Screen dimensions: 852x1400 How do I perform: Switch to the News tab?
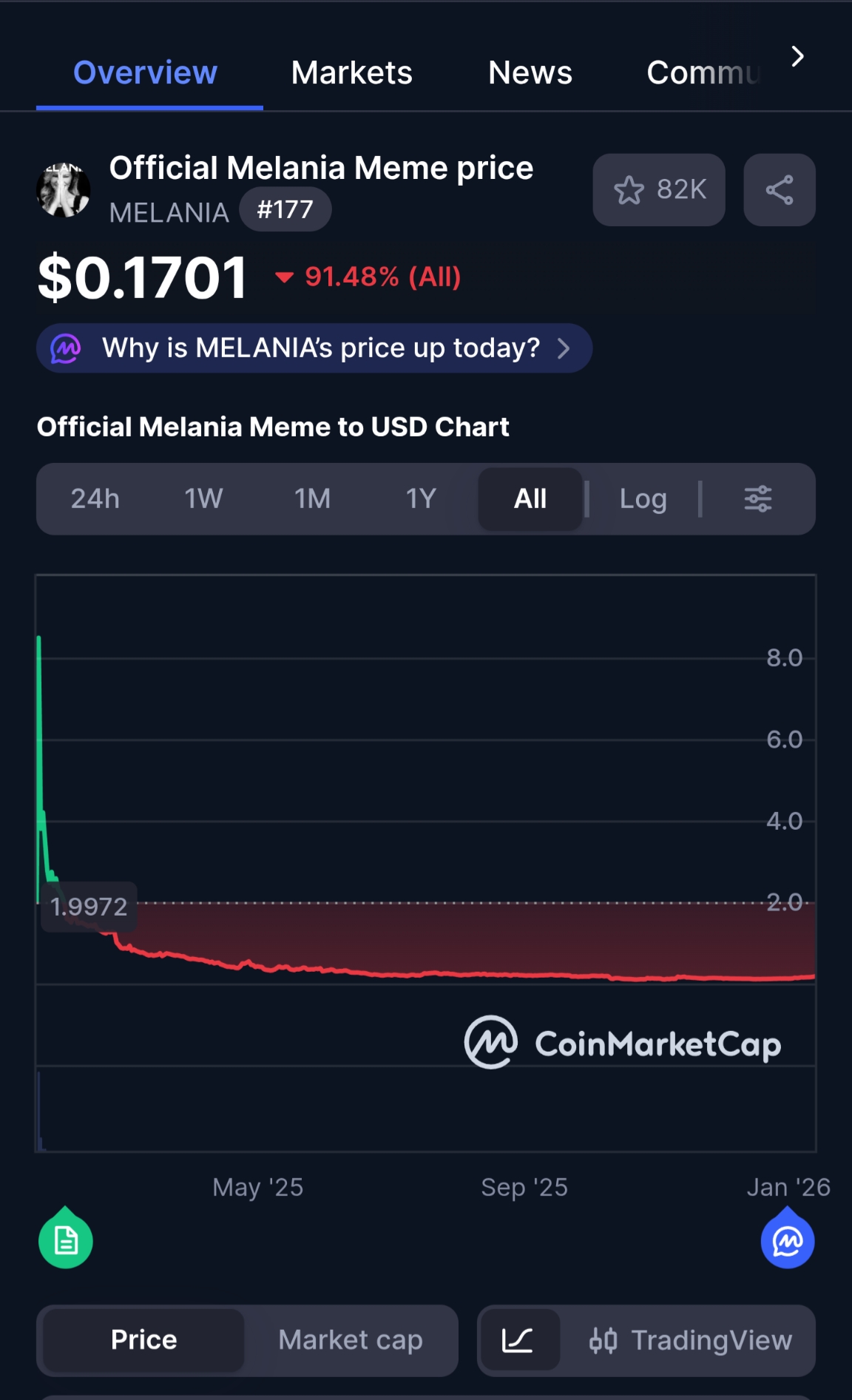click(530, 72)
